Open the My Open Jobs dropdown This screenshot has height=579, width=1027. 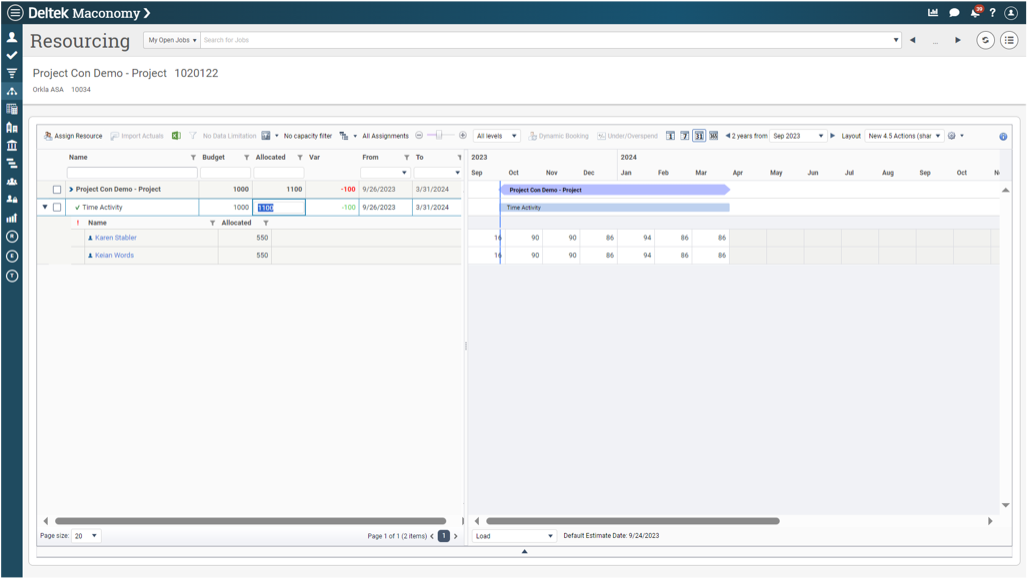coord(172,40)
